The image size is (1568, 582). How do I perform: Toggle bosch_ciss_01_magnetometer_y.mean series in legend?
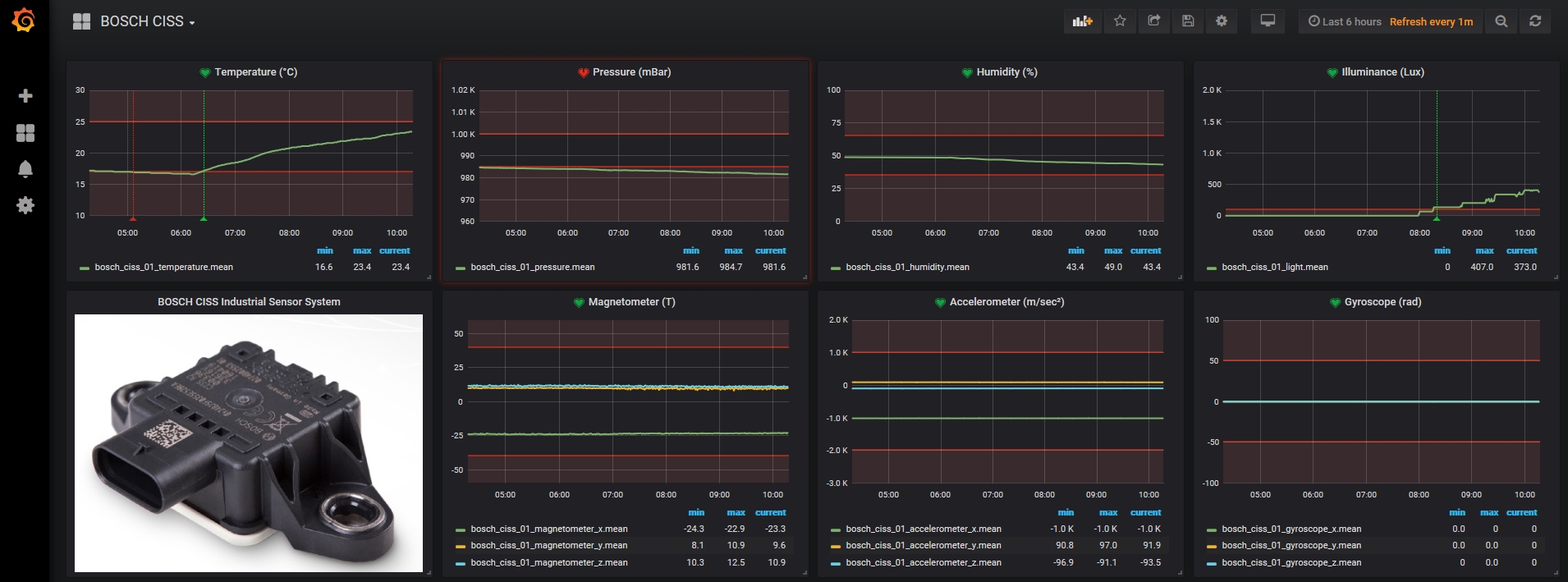548,545
